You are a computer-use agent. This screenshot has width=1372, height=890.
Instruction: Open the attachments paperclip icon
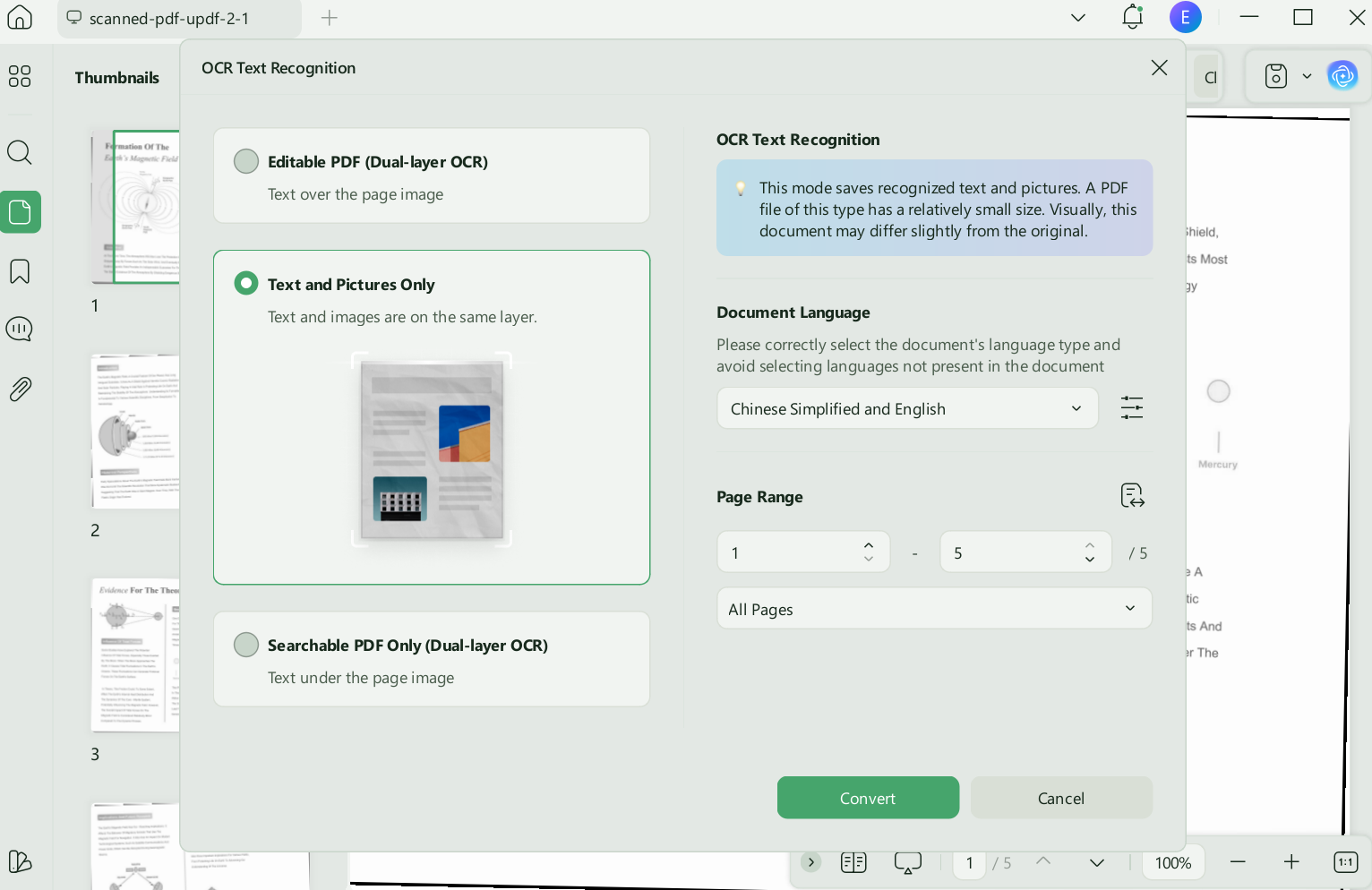pyautogui.click(x=20, y=389)
